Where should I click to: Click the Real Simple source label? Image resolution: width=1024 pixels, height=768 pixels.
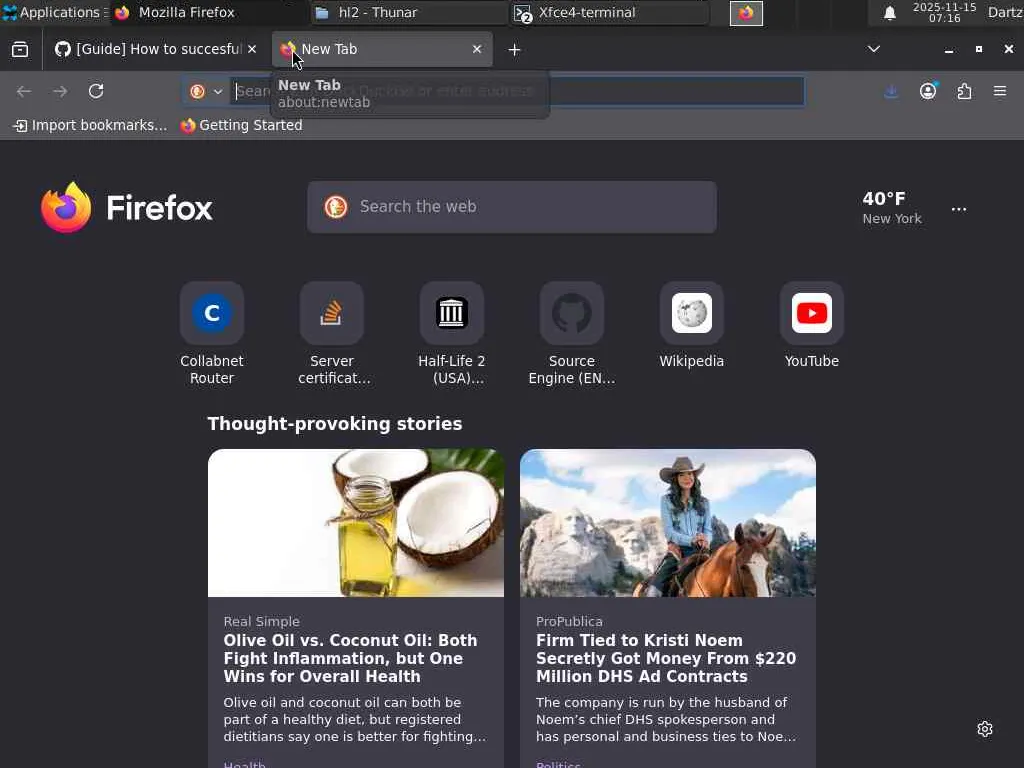tap(261, 622)
